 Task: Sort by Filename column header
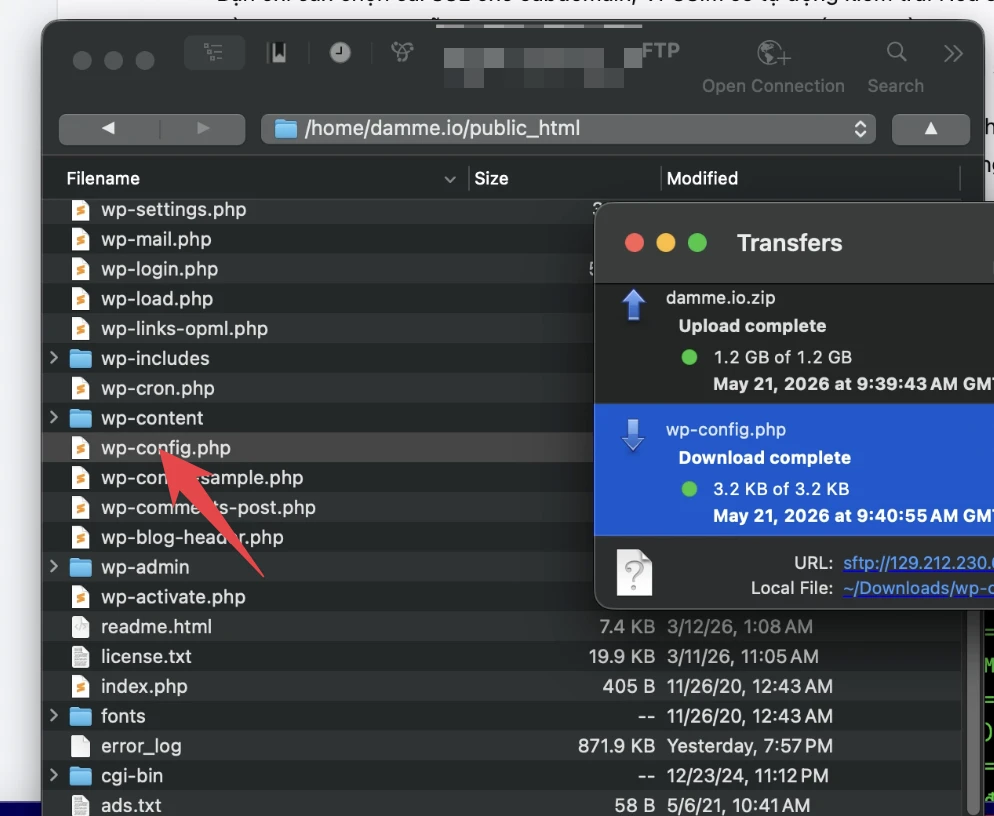tap(103, 179)
